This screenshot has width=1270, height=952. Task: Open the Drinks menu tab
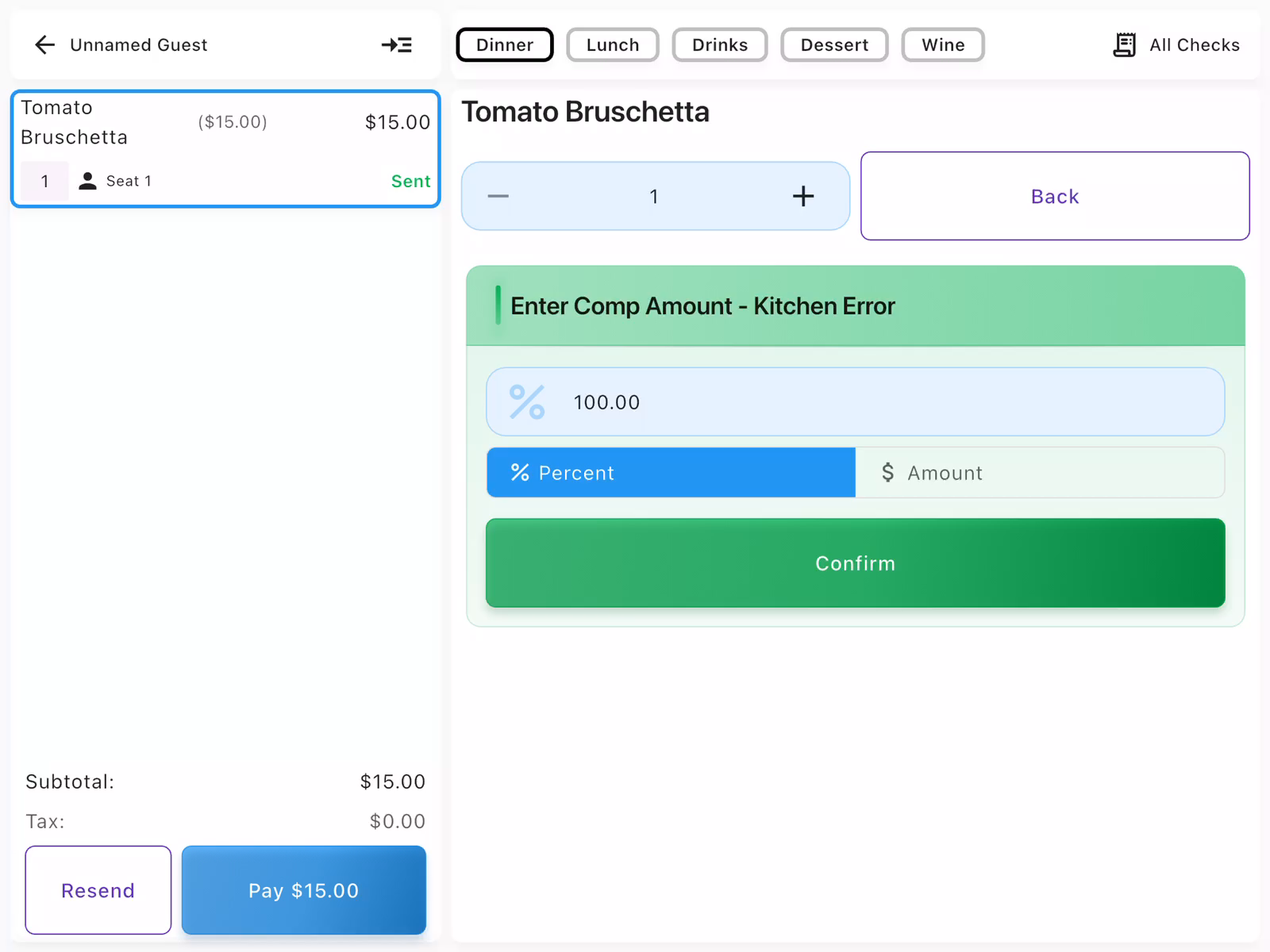point(720,45)
